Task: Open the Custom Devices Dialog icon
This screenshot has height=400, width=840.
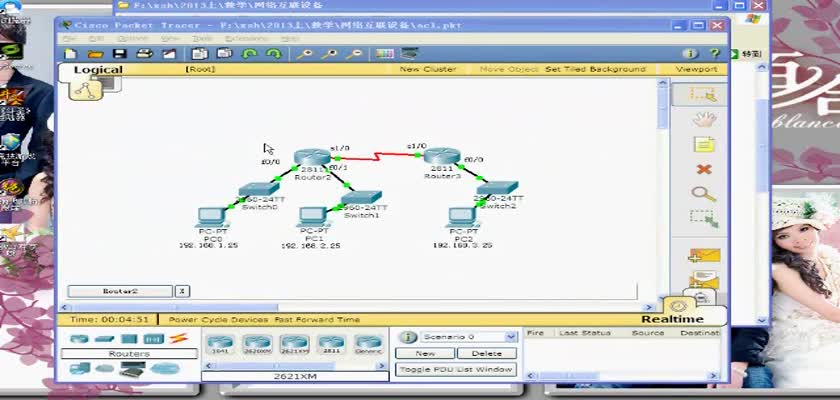Action: pyautogui.click(x=409, y=54)
